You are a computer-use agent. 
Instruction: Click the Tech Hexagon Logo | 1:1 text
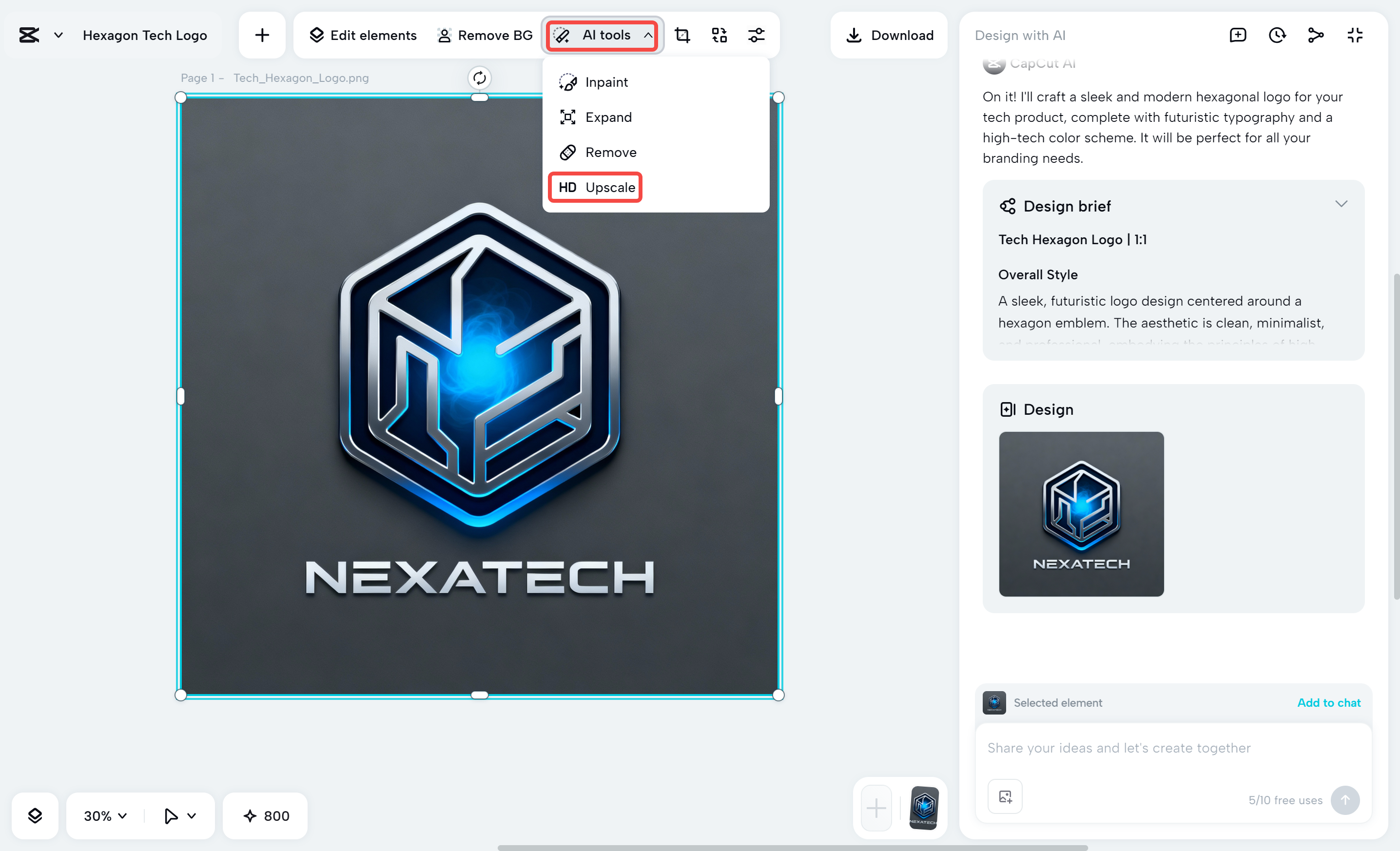coord(1072,239)
